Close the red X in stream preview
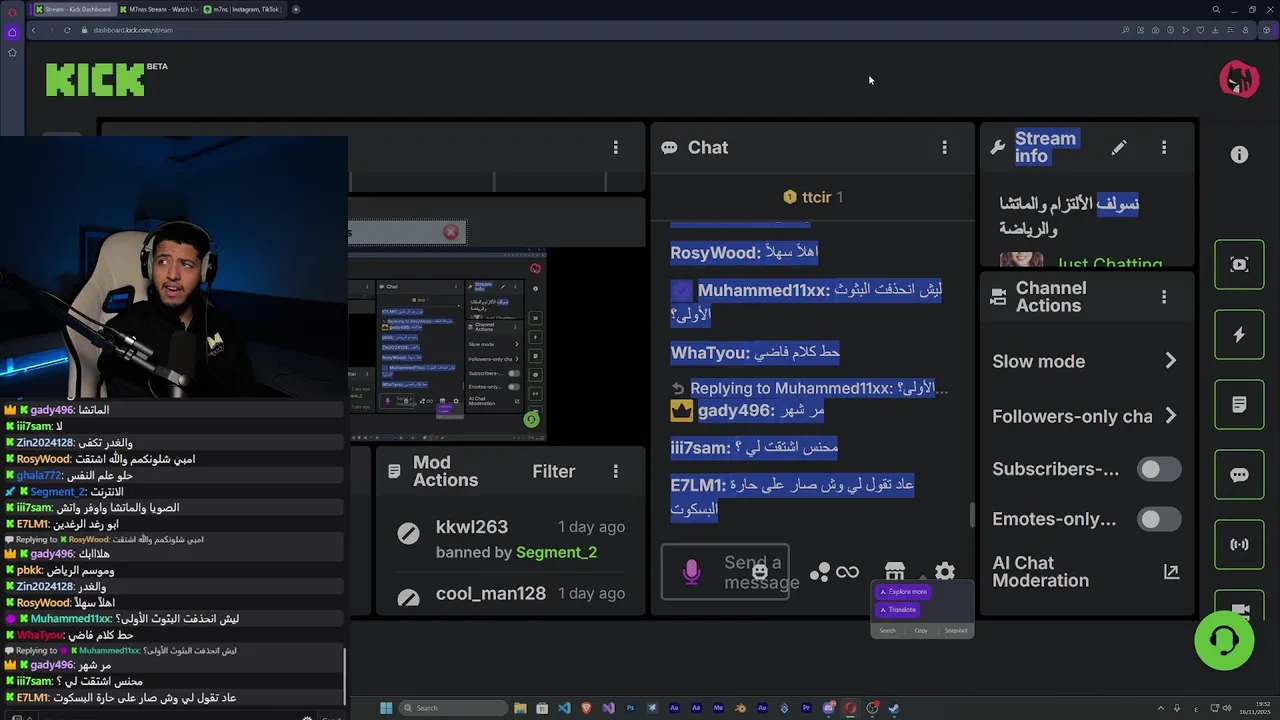 (451, 232)
